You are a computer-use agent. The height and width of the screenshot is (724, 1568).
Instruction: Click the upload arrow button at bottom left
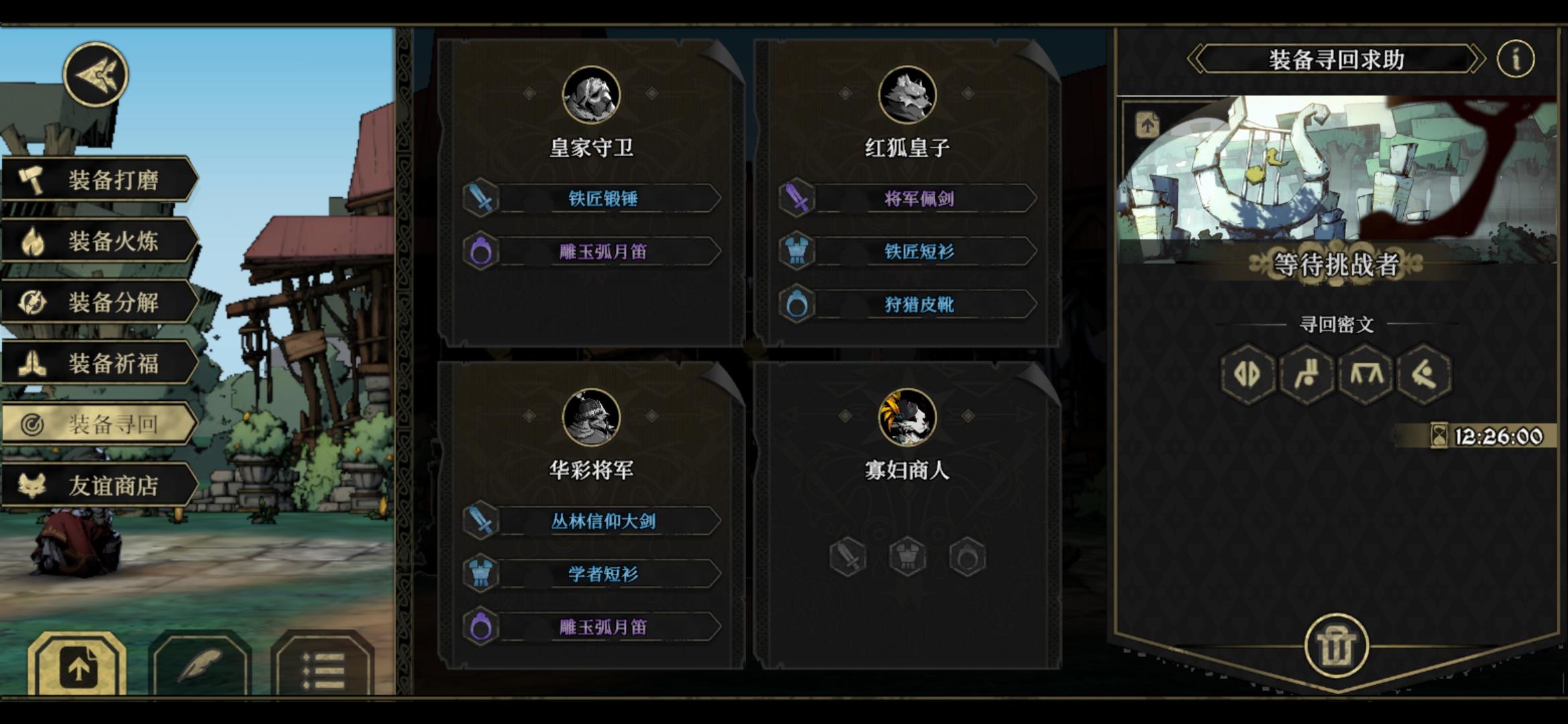click(x=78, y=665)
